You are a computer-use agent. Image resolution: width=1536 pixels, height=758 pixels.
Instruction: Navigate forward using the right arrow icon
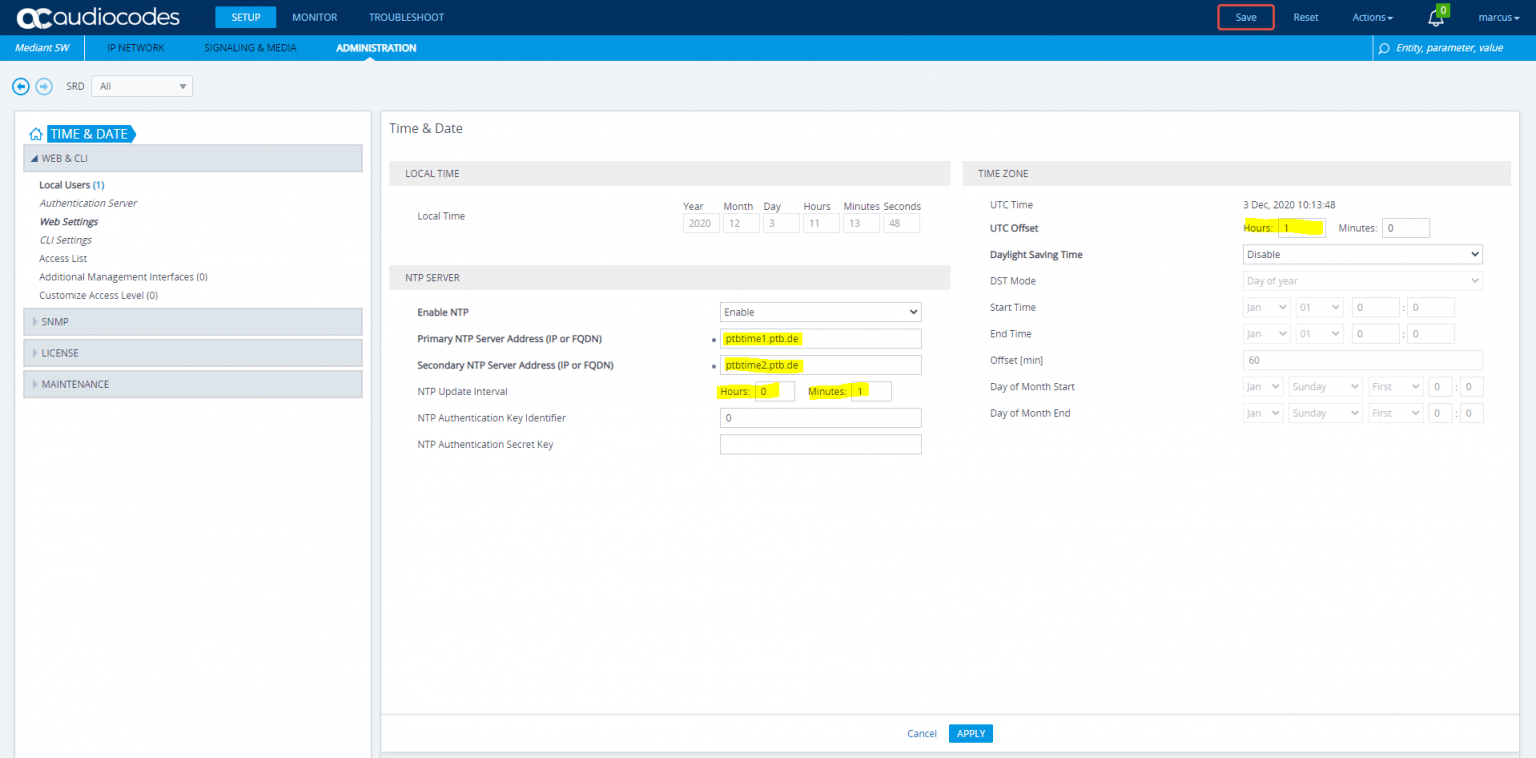(x=44, y=86)
